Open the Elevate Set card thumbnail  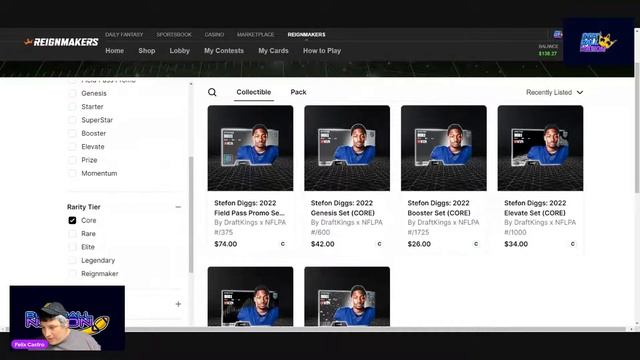(x=540, y=148)
